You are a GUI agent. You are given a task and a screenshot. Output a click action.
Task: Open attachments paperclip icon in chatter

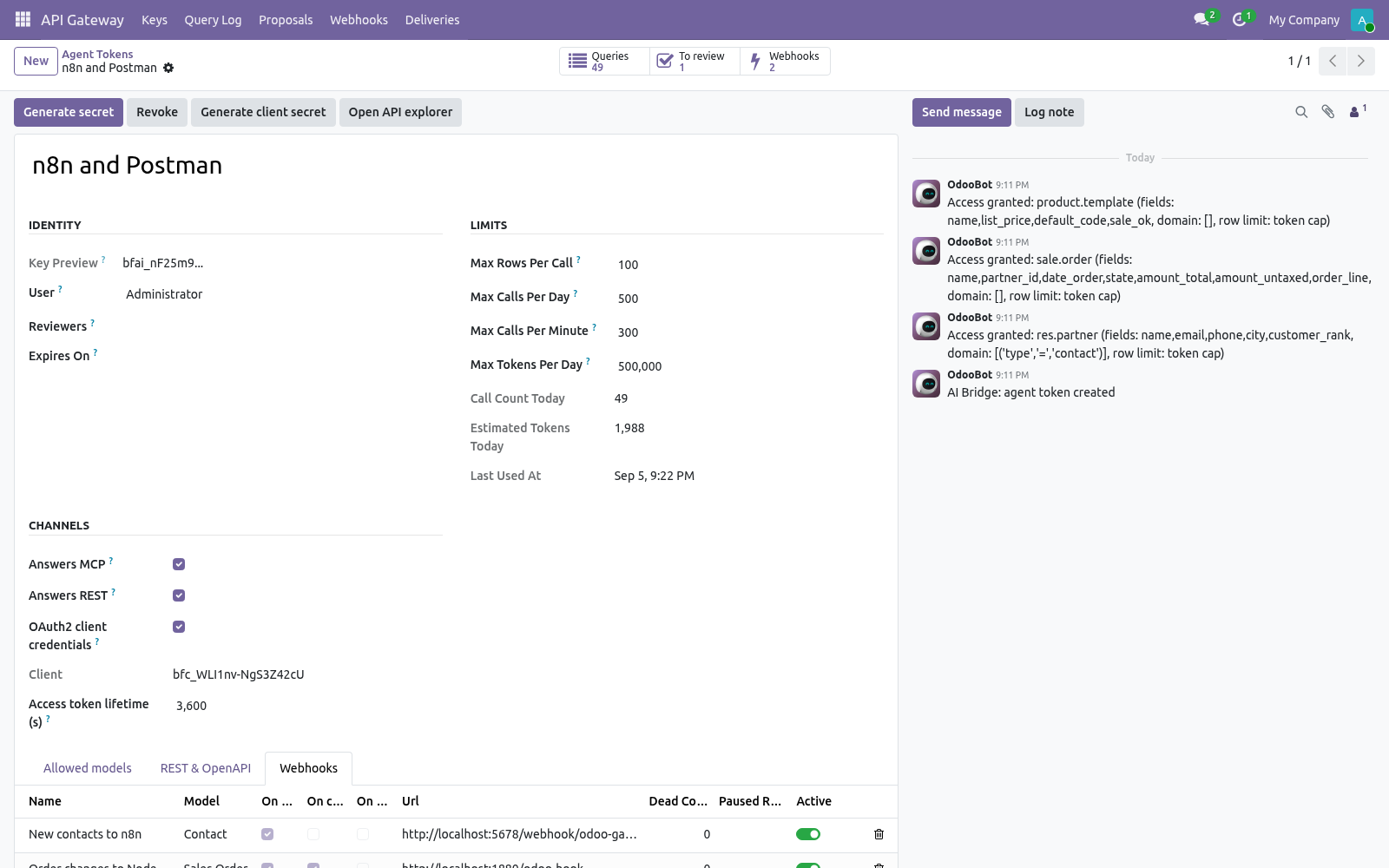pyautogui.click(x=1328, y=112)
